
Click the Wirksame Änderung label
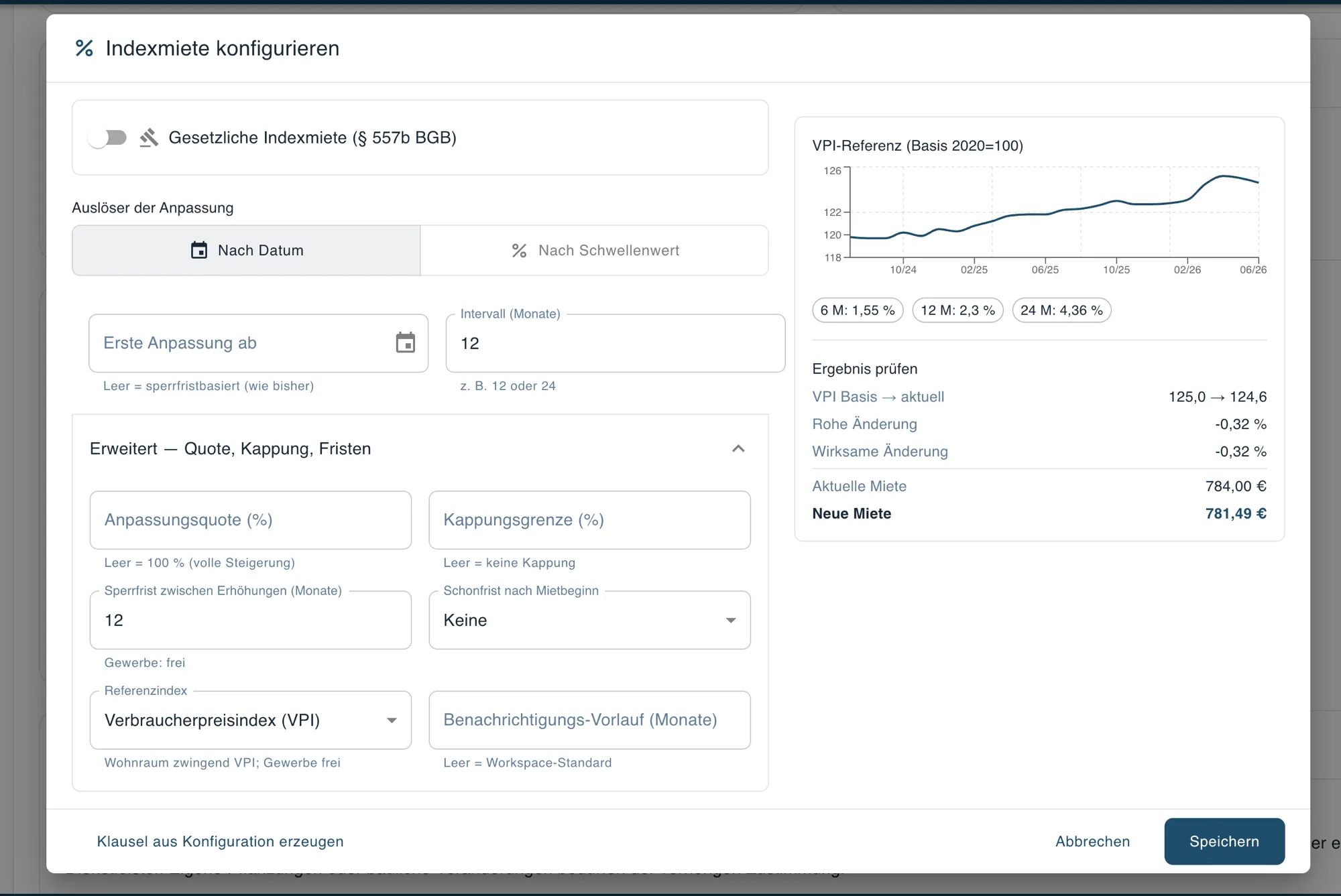click(x=880, y=452)
